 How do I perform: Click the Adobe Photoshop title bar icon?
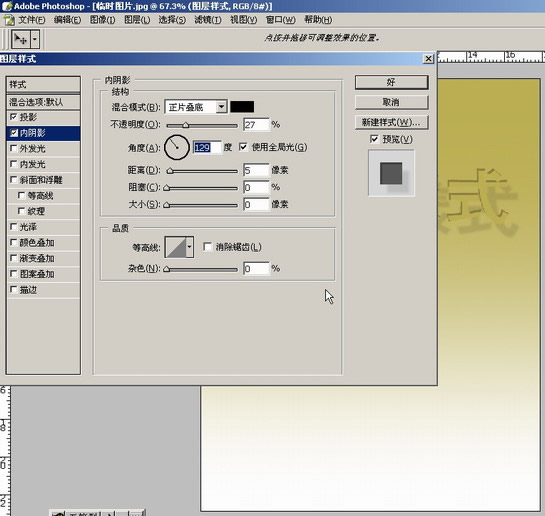click(6, 6)
